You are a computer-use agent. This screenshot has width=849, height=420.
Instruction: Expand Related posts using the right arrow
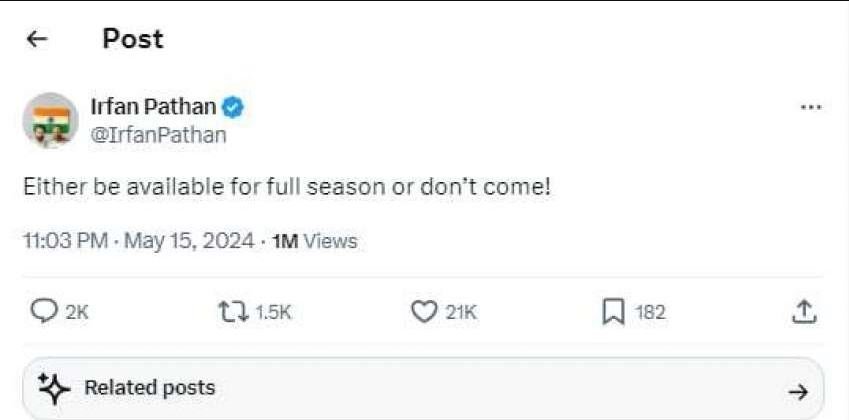click(797, 392)
